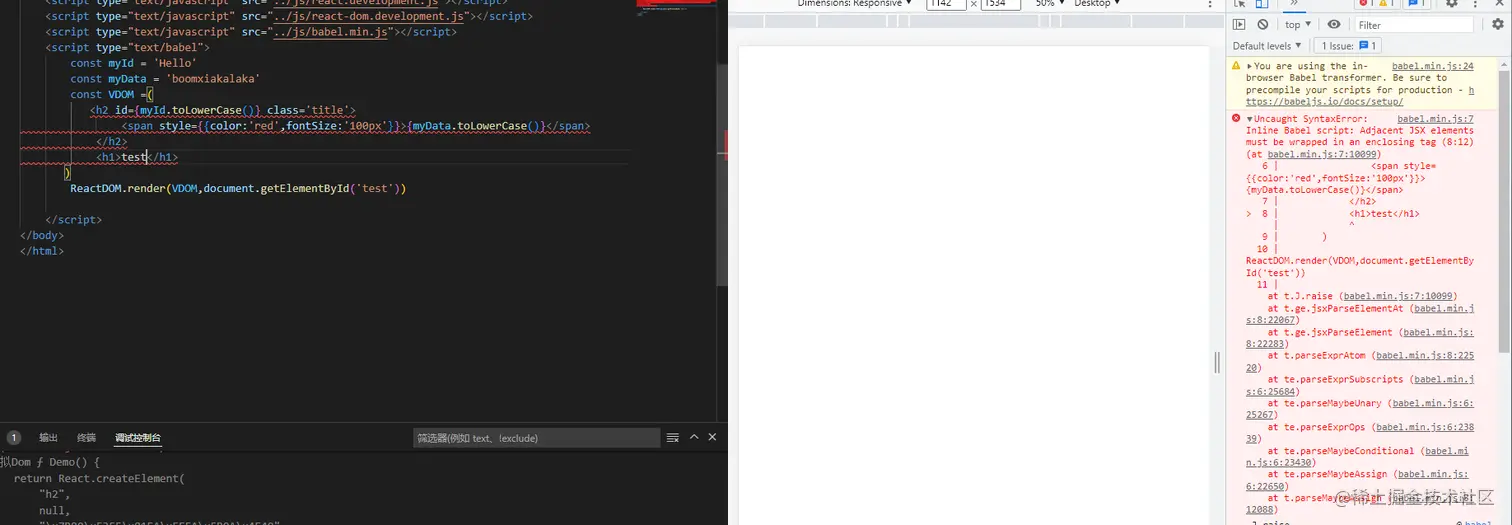Click closing '</html>' tag in editor
Viewport: 1512px width, 525px height.
(x=42, y=251)
